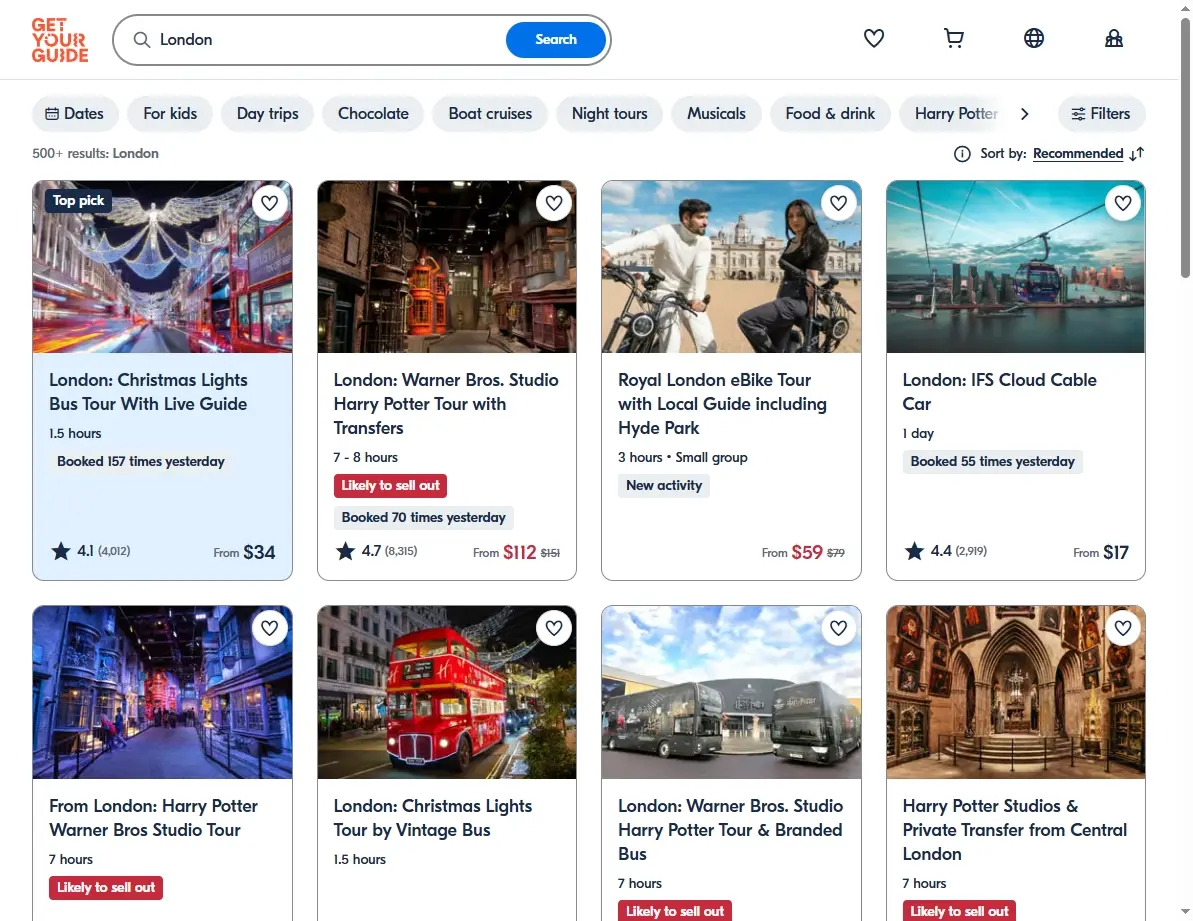Favorite the Royal London eBike Tour
The image size is (1193, 921).
click(838, 203)
